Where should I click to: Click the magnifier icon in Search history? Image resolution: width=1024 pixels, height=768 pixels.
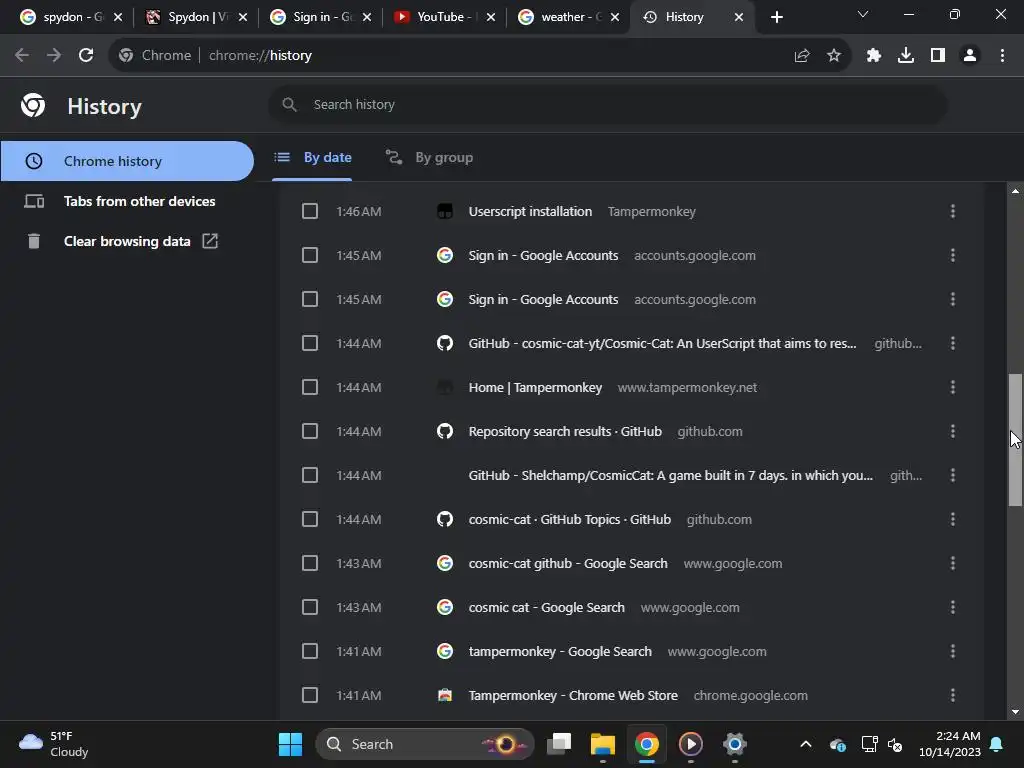click(x=289, y=104)
